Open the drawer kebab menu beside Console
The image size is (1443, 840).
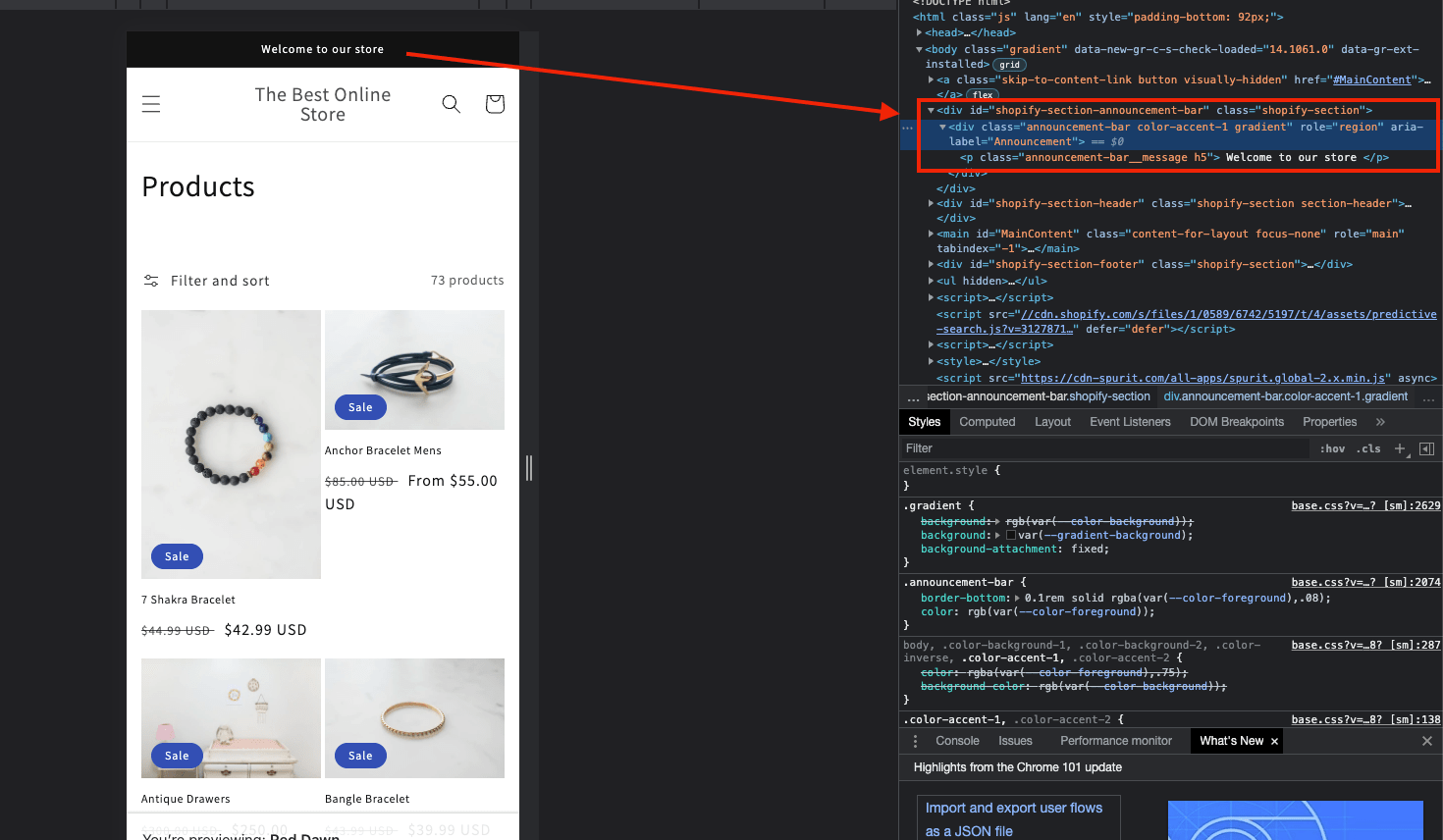click(914, 741)
